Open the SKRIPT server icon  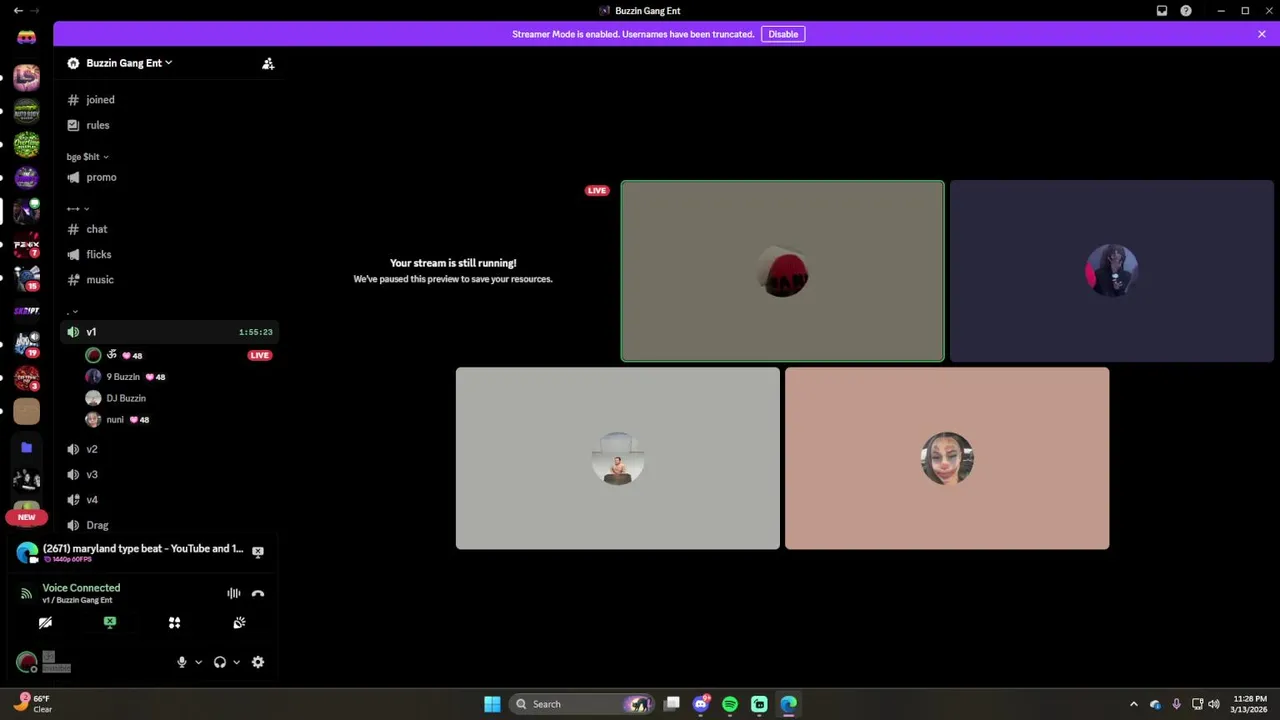click(x=27, y=311)
